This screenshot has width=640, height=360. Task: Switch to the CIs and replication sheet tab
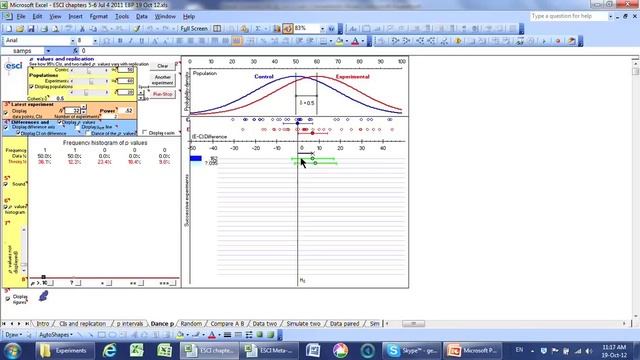[82, 324]
